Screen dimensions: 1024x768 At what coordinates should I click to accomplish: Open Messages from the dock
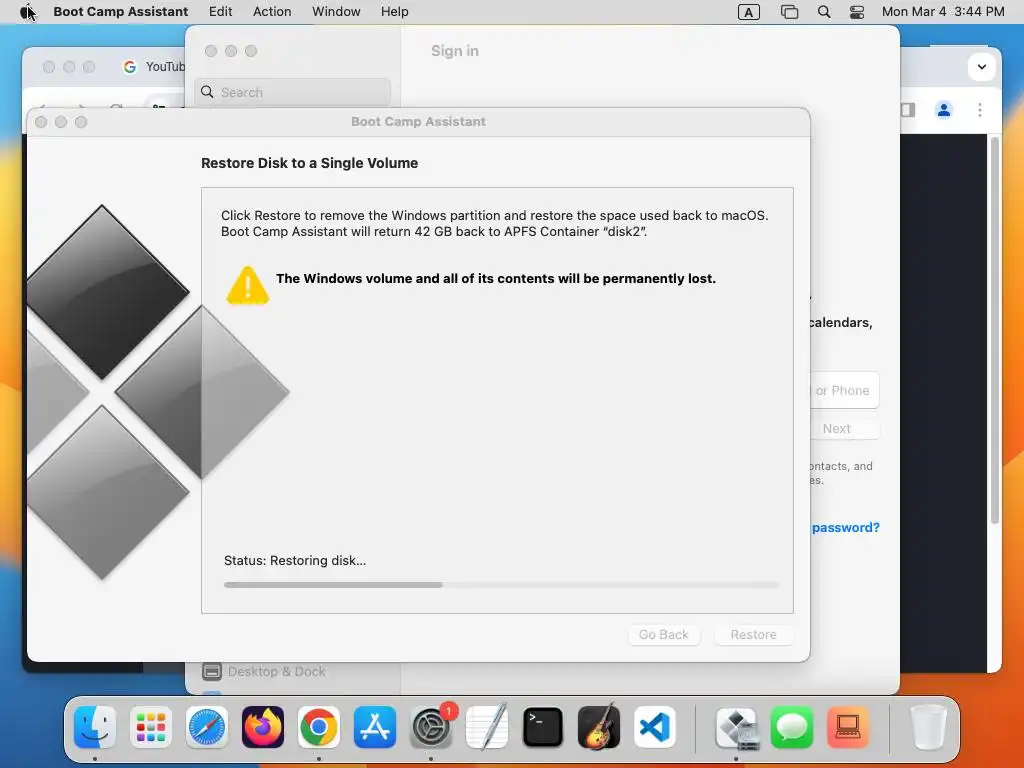coord(792,727)
